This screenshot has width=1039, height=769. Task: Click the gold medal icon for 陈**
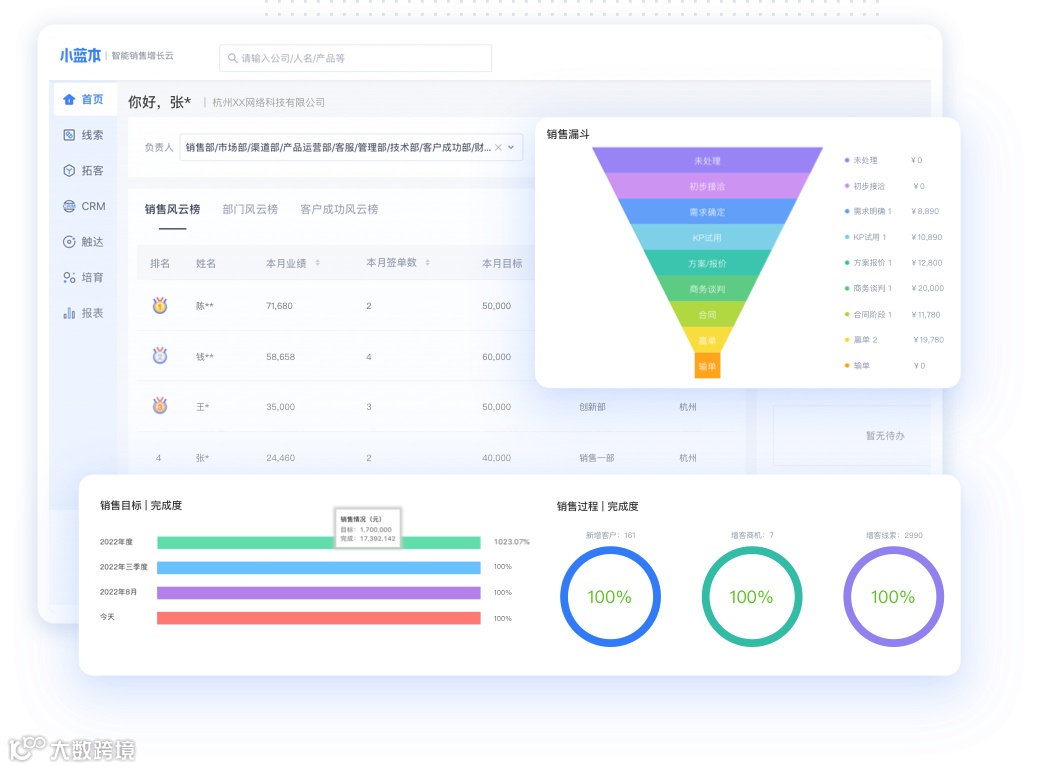(160, 305)
